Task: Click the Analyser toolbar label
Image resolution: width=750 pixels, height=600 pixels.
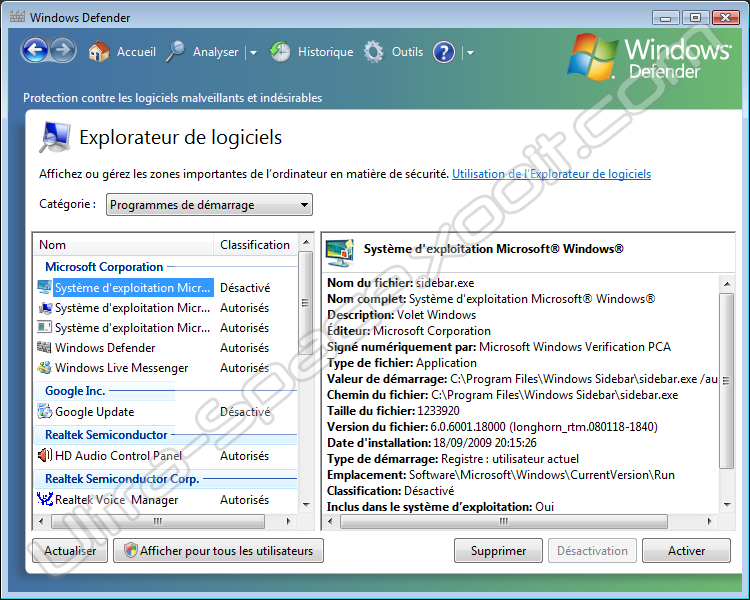Action: pyautogui.click(x=215, y=52)
